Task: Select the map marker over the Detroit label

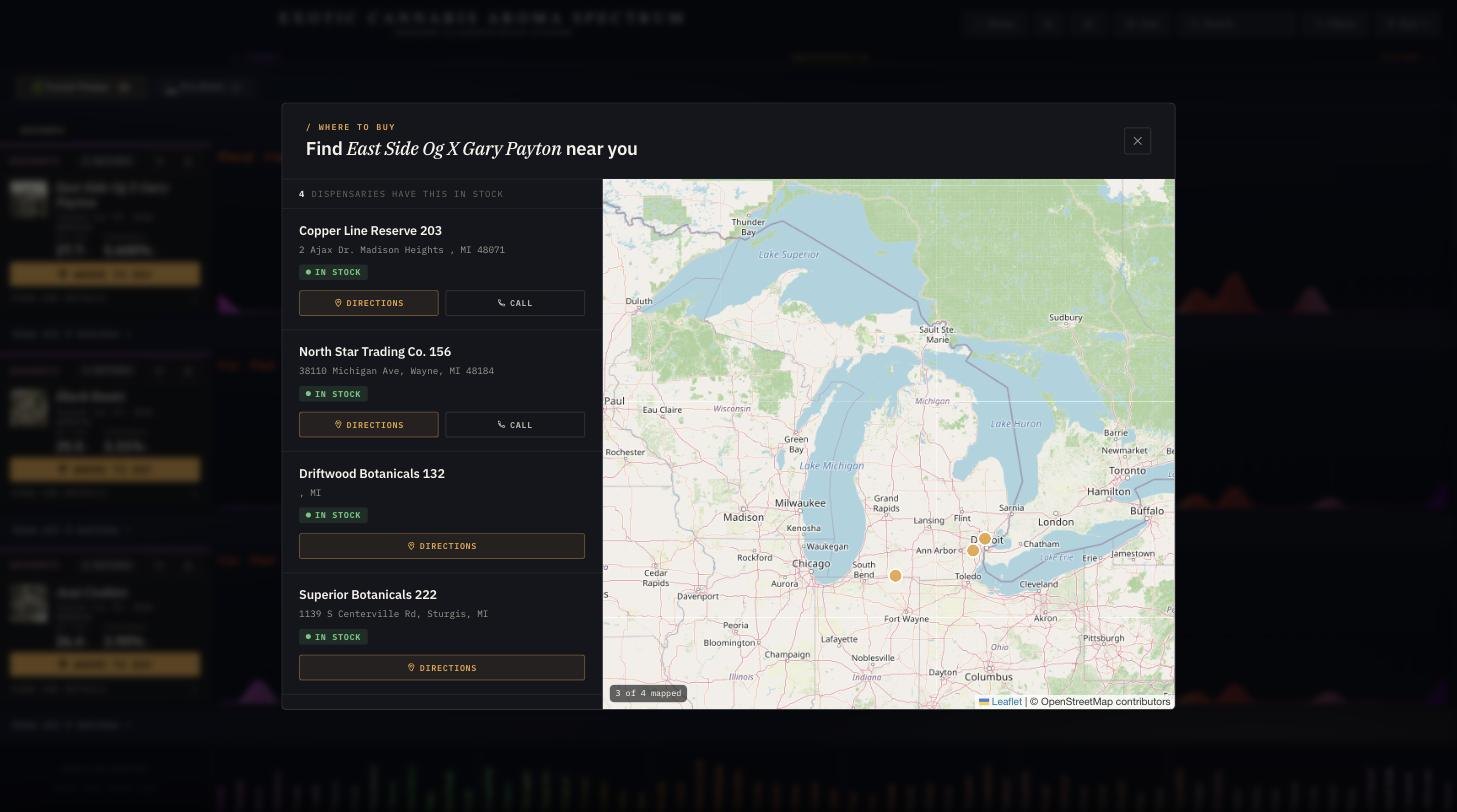Action: (985, 539)
